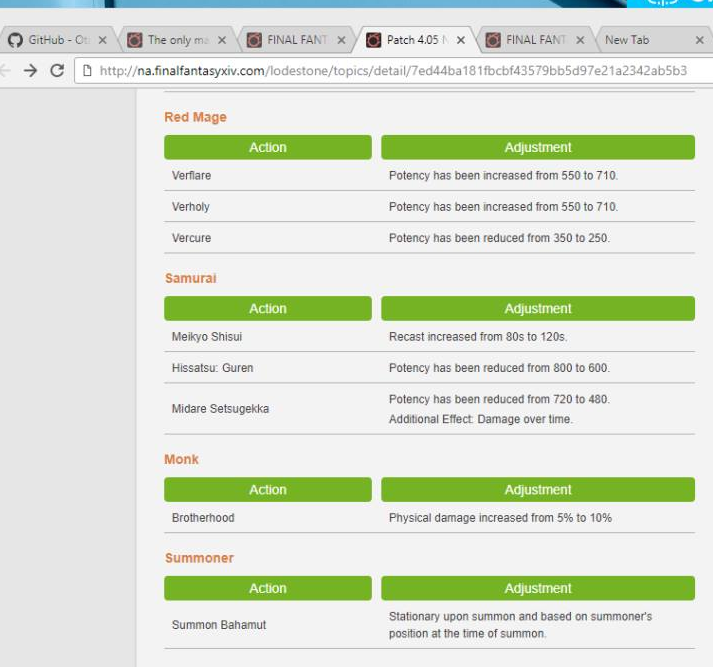Click Red Mage Adjustment column header
Screen dimensions: 713x667
point(538,147)
